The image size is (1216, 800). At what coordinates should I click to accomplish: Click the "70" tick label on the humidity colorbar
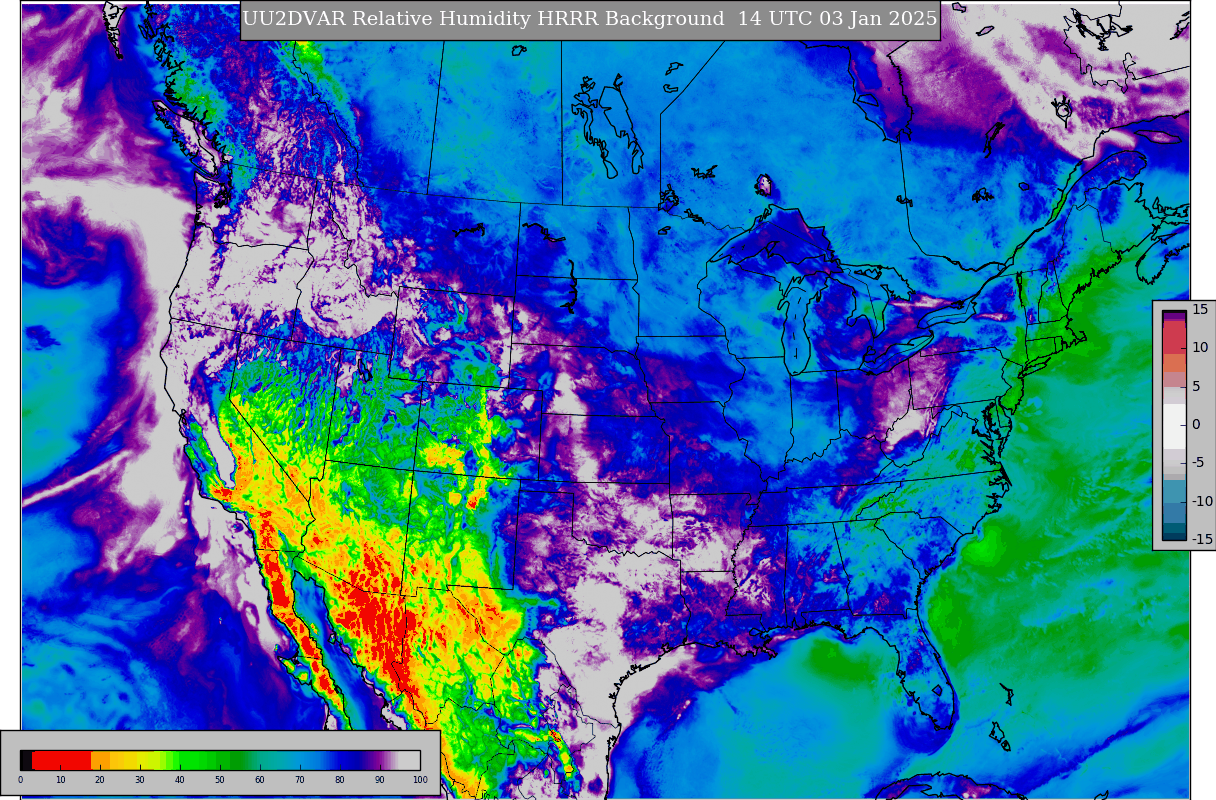tap(300, 780)
